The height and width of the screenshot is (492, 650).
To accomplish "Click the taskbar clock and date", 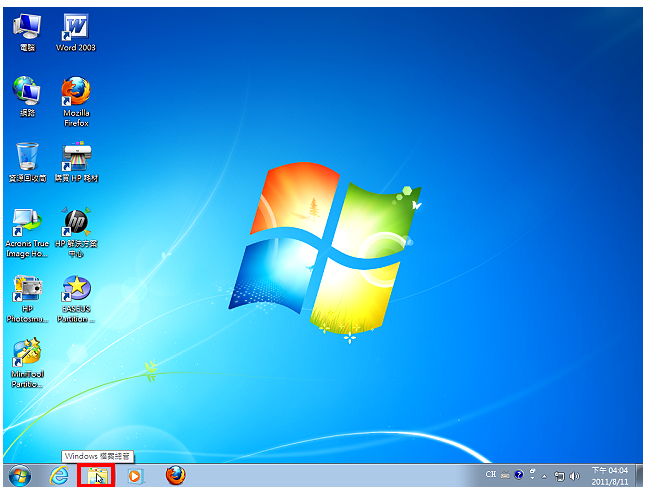I will point(610,476).
